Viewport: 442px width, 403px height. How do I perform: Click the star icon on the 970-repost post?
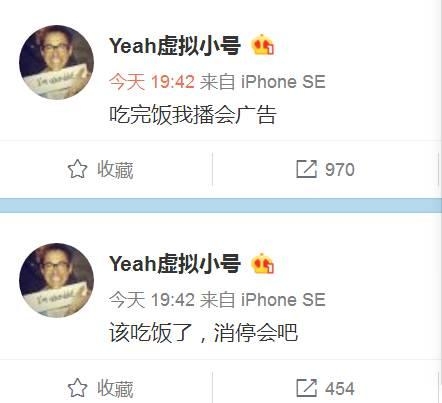pos(77,169)
